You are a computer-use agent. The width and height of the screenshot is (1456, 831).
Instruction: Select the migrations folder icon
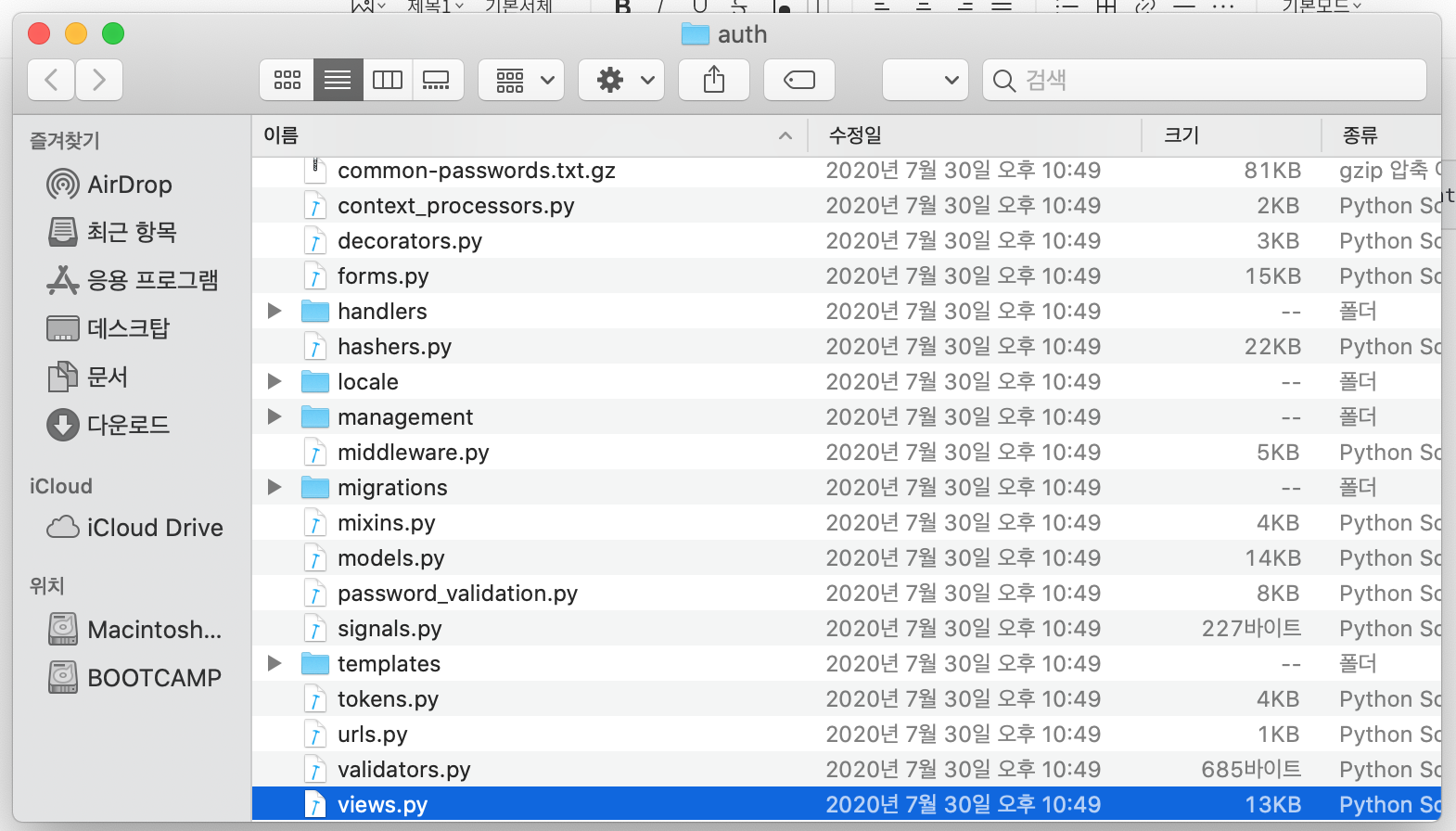(315, 488)
